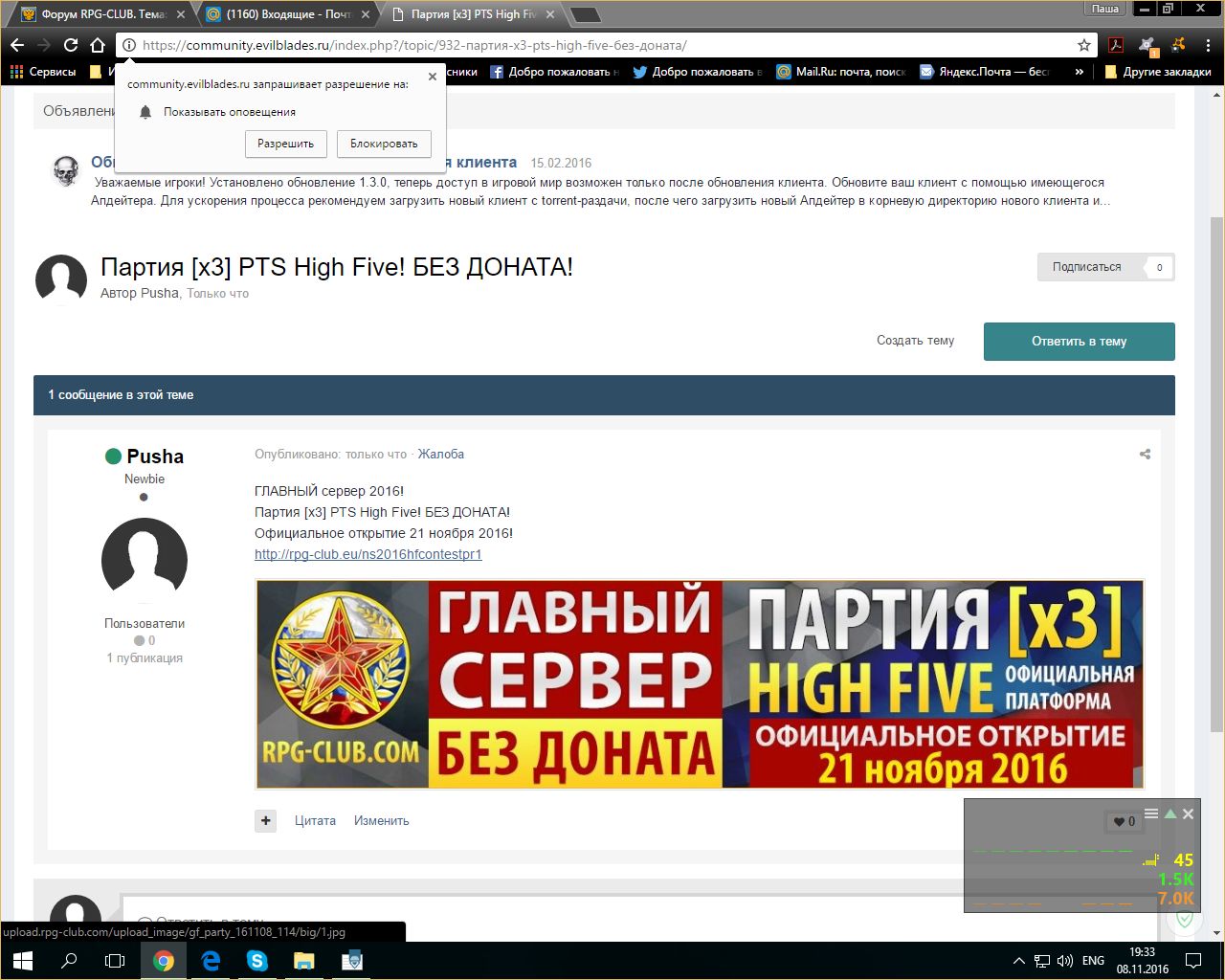The width and height of the screenshot is (1225, 980).
Task: Open the volume control tray icon
Action: (x=1064, y=961)
